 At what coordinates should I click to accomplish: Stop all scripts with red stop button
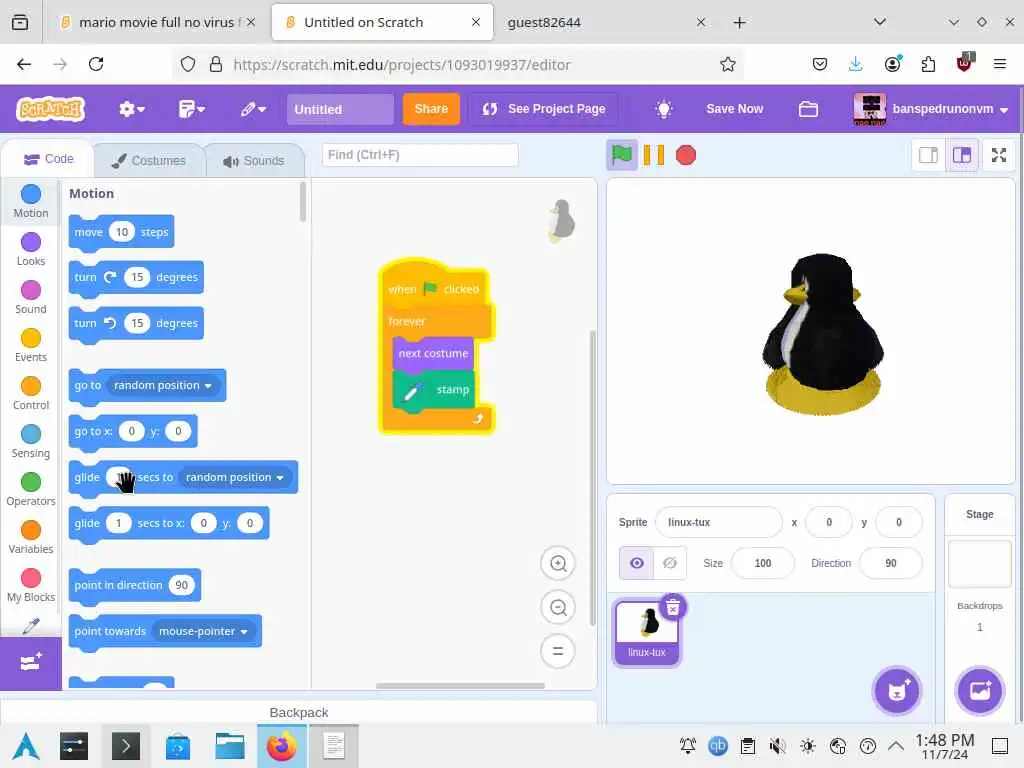coord(686,155)
